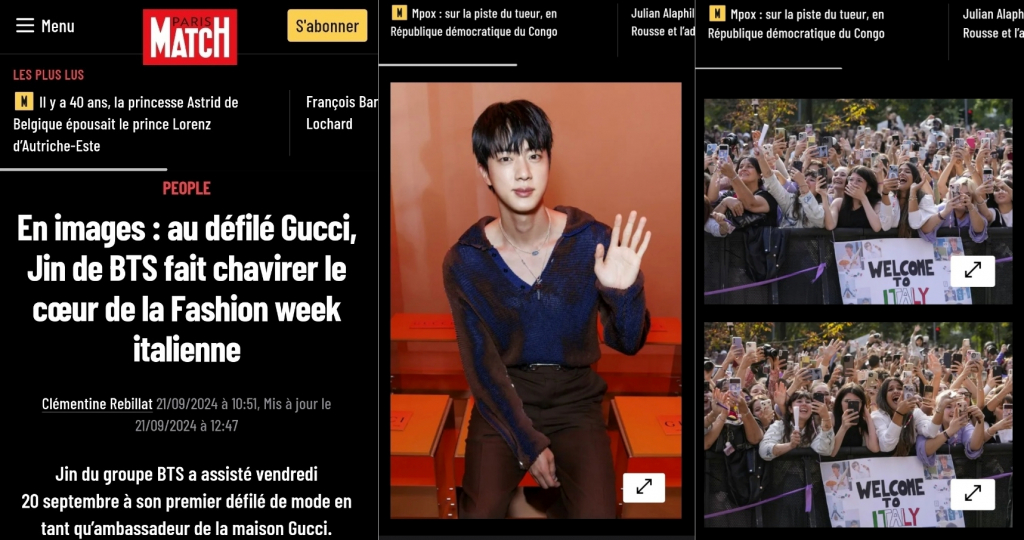1024x540 pixels.
Task: Click the top Welcome to Italy crowd photo
Action: (x=858, y=202)
